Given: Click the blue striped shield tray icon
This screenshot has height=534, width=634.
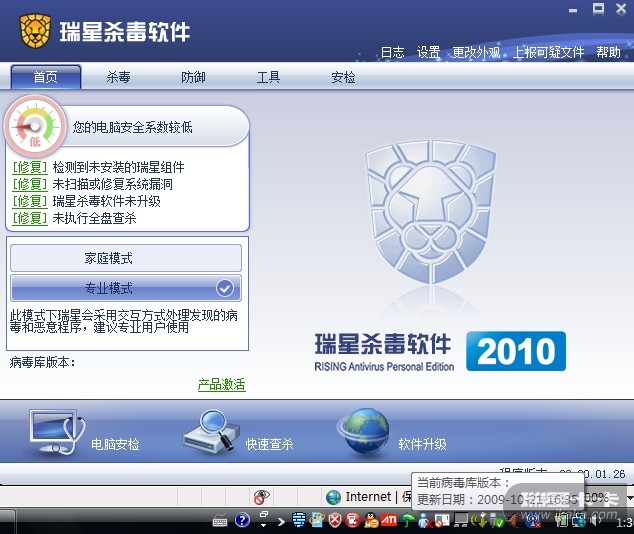Looking at the screenshot, I should [x=299, y=520].
